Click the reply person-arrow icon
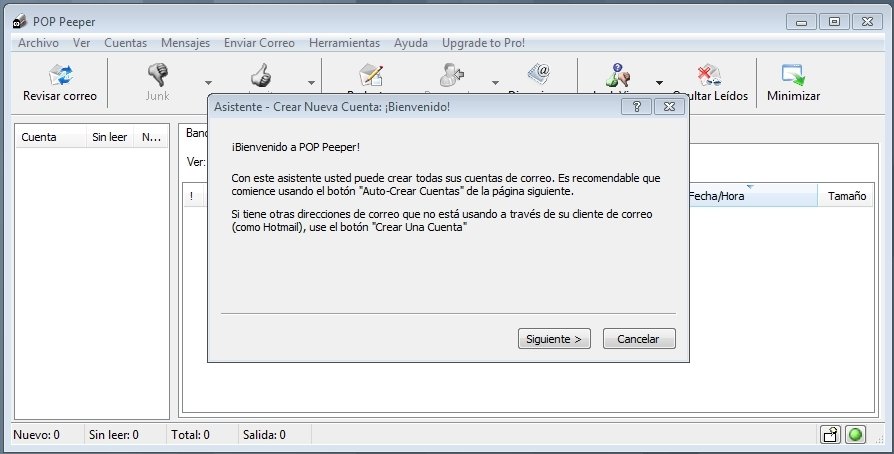 tap(452, 75)
